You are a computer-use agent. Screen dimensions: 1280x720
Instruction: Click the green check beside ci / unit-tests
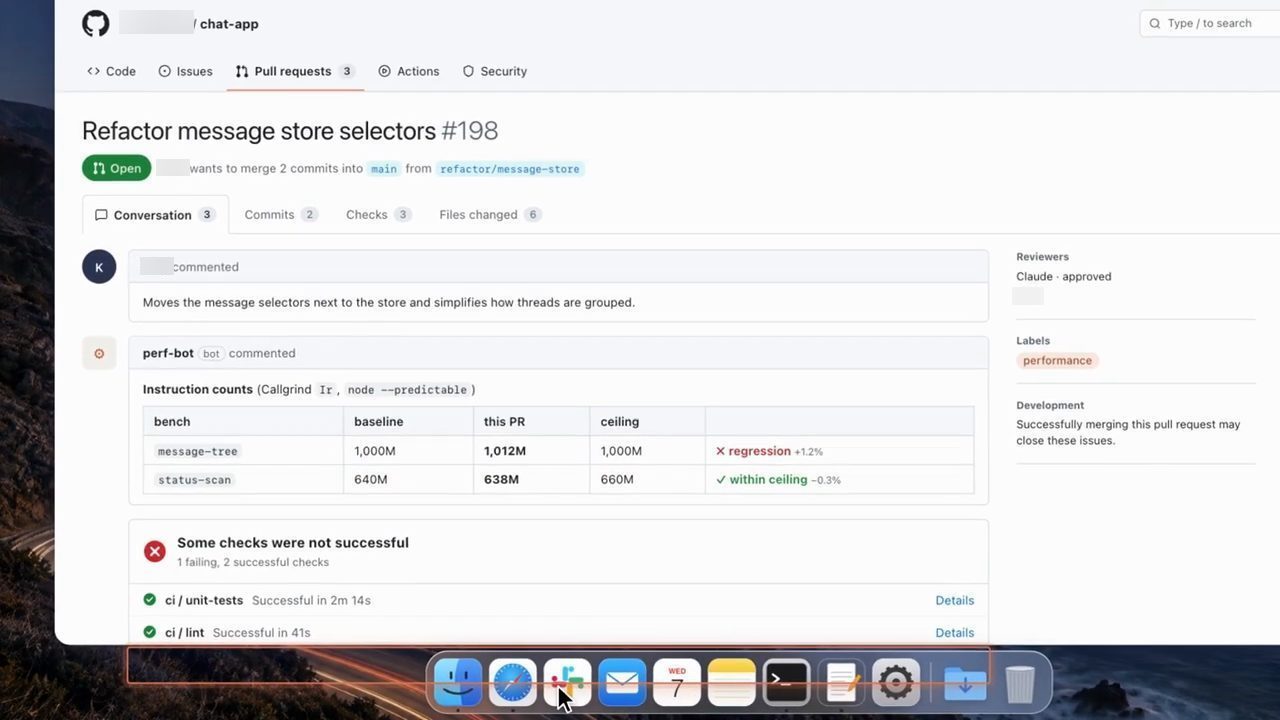[x=150, y=600]
